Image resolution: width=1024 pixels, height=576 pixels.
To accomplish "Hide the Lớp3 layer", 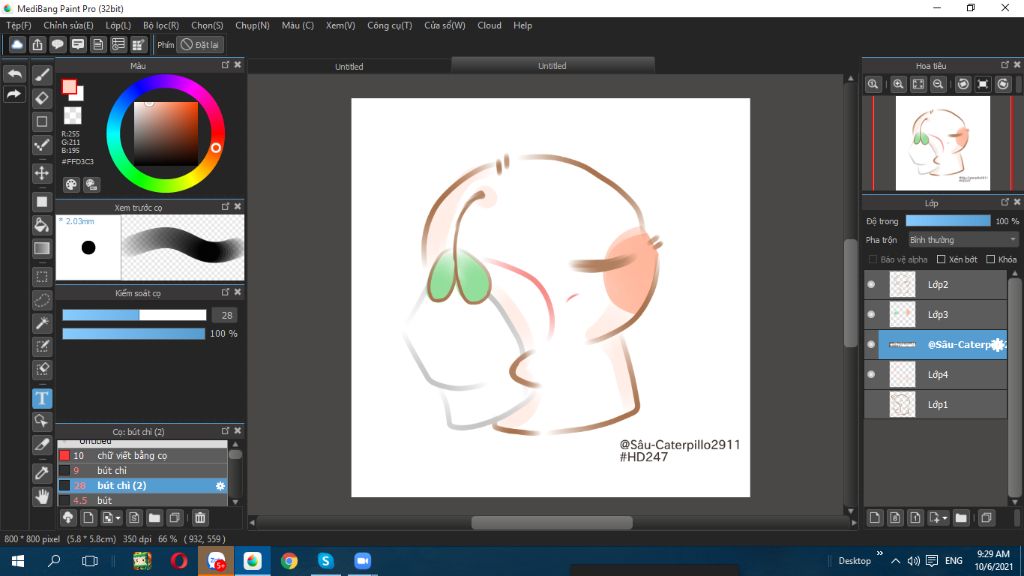I will (x=871, y=315).
